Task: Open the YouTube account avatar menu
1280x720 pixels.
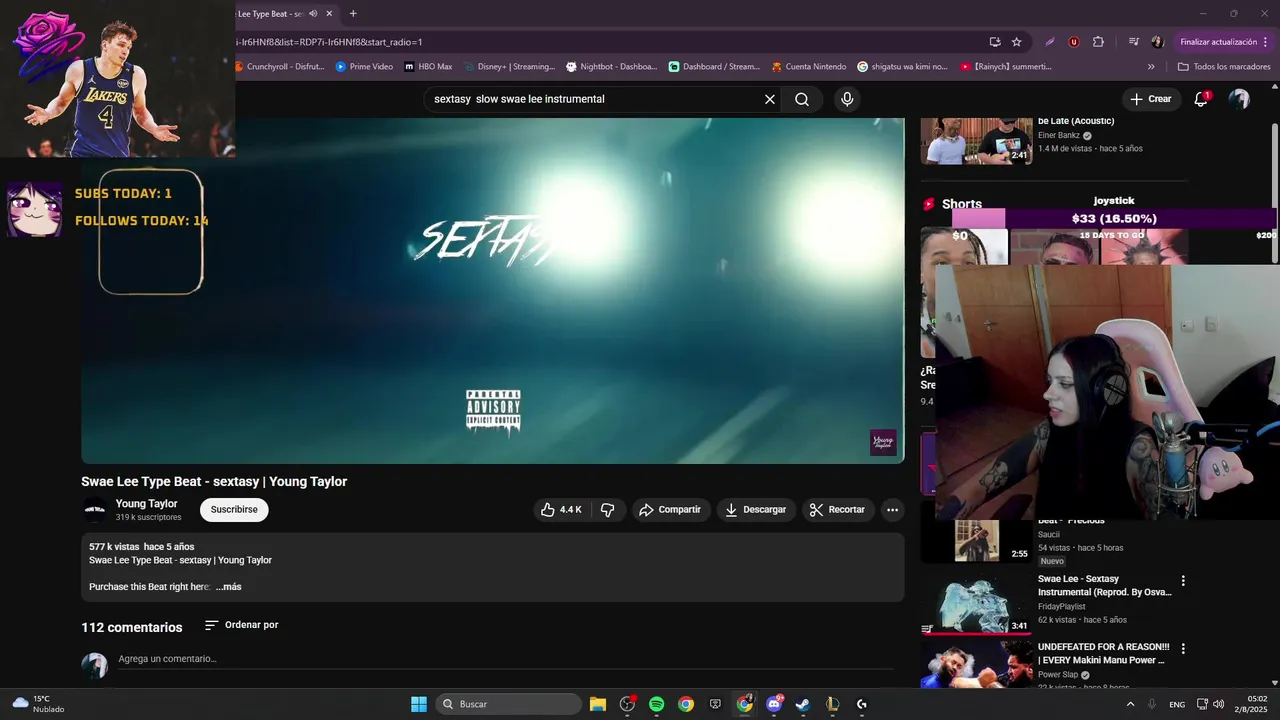Action: (x=1239, y=99)
